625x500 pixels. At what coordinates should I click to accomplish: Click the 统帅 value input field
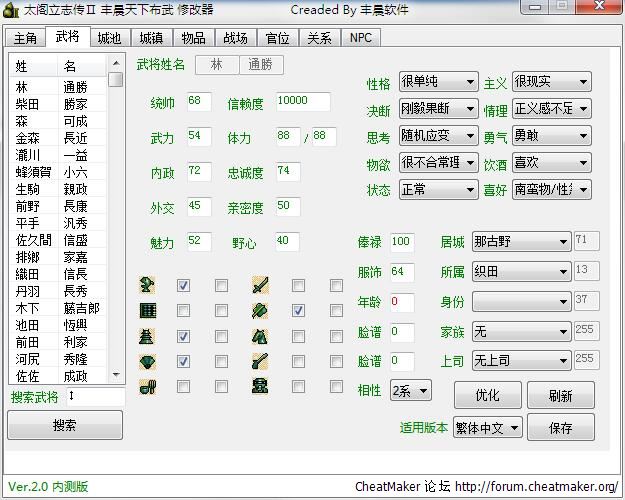tap(198, 102)
